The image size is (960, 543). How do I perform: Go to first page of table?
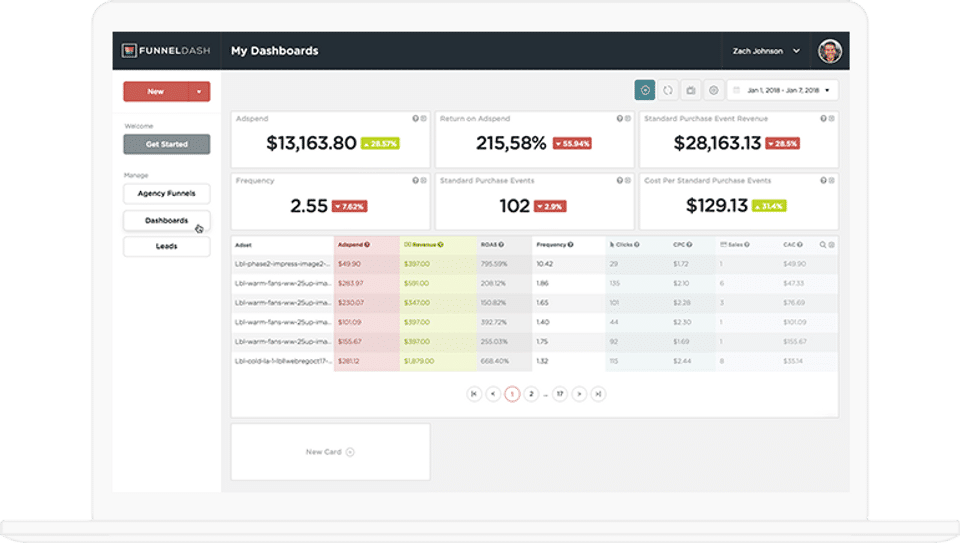pyautogui.click(x=474, y=394)
